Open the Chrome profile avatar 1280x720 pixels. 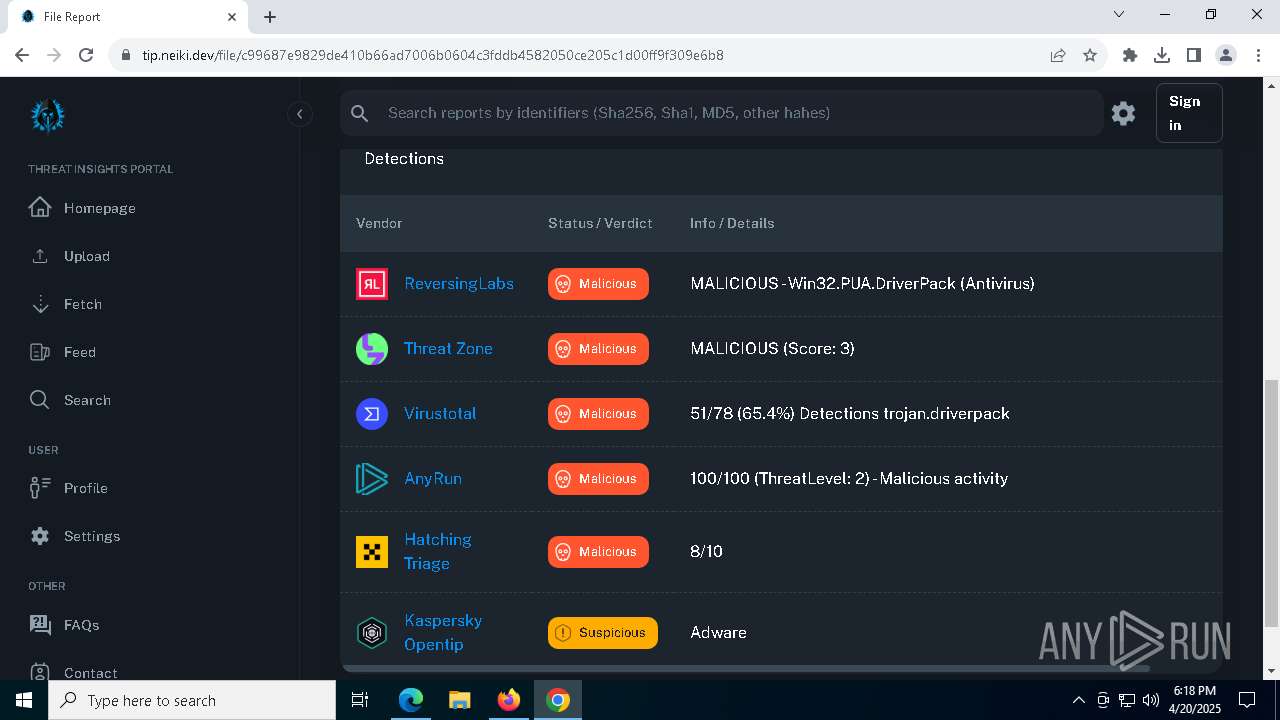(1226, 55)
